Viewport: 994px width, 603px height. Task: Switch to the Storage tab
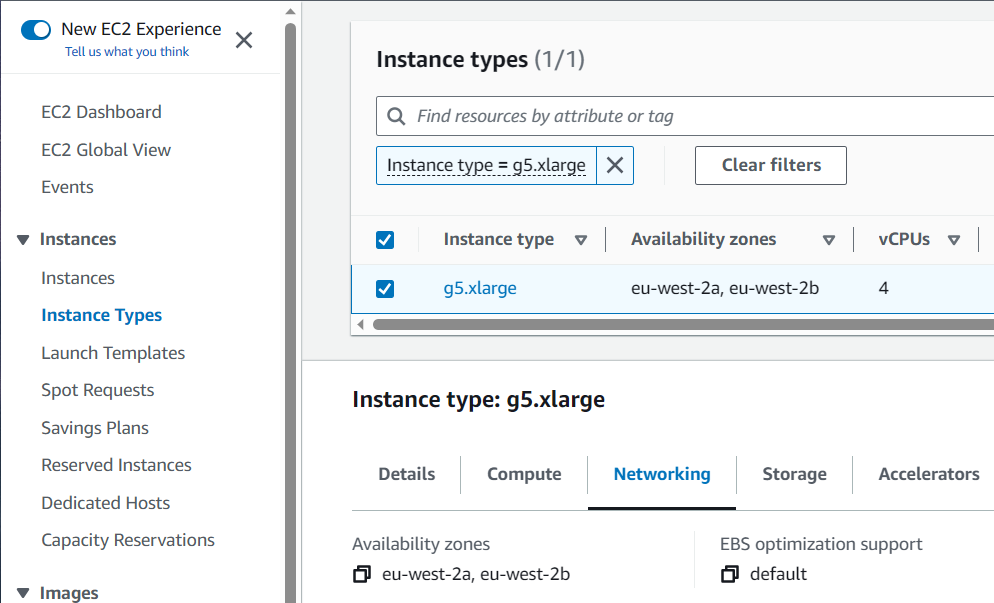tap(794, 474)
